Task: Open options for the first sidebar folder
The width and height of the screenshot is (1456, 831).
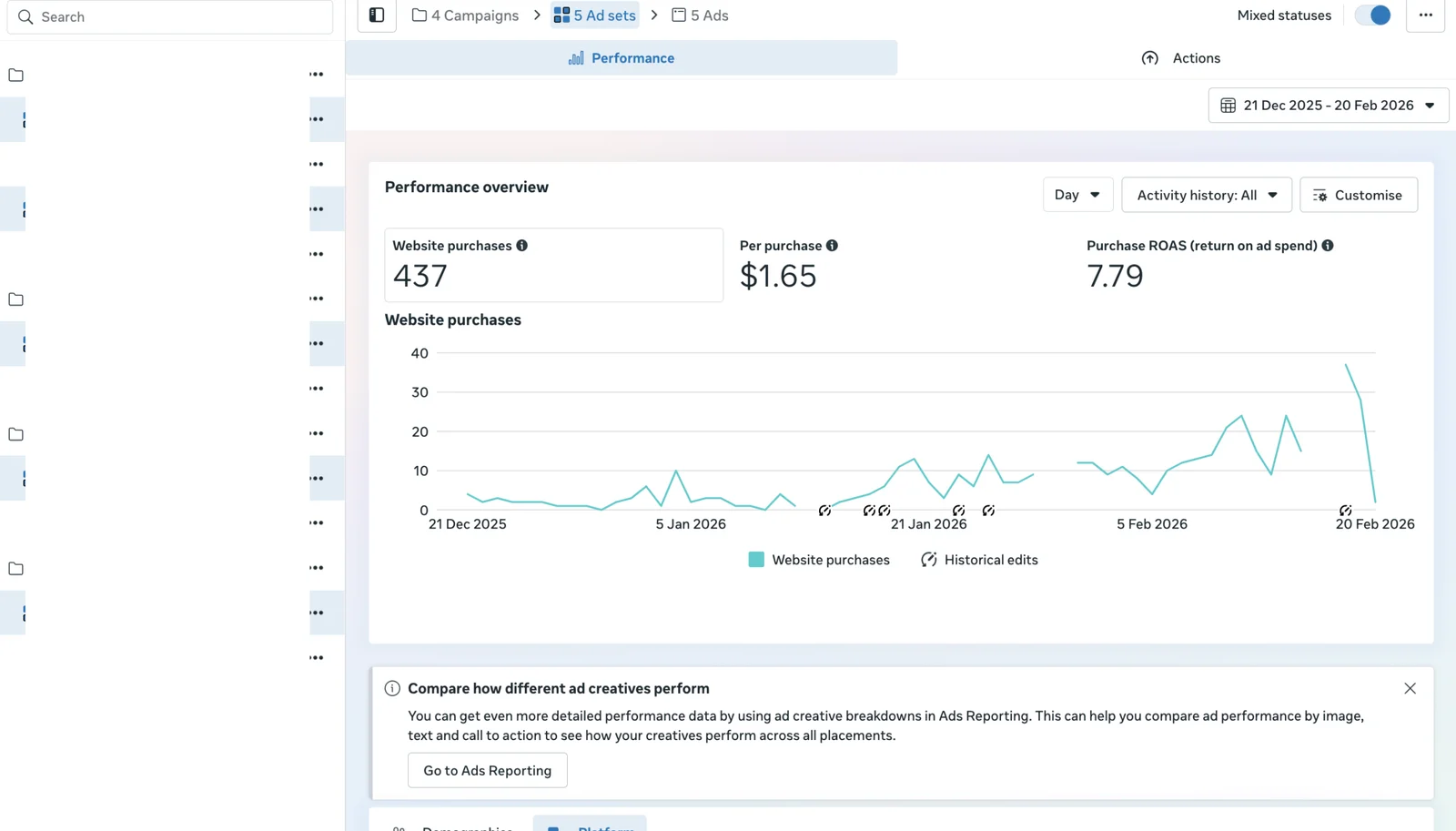Action: [316, 75]
